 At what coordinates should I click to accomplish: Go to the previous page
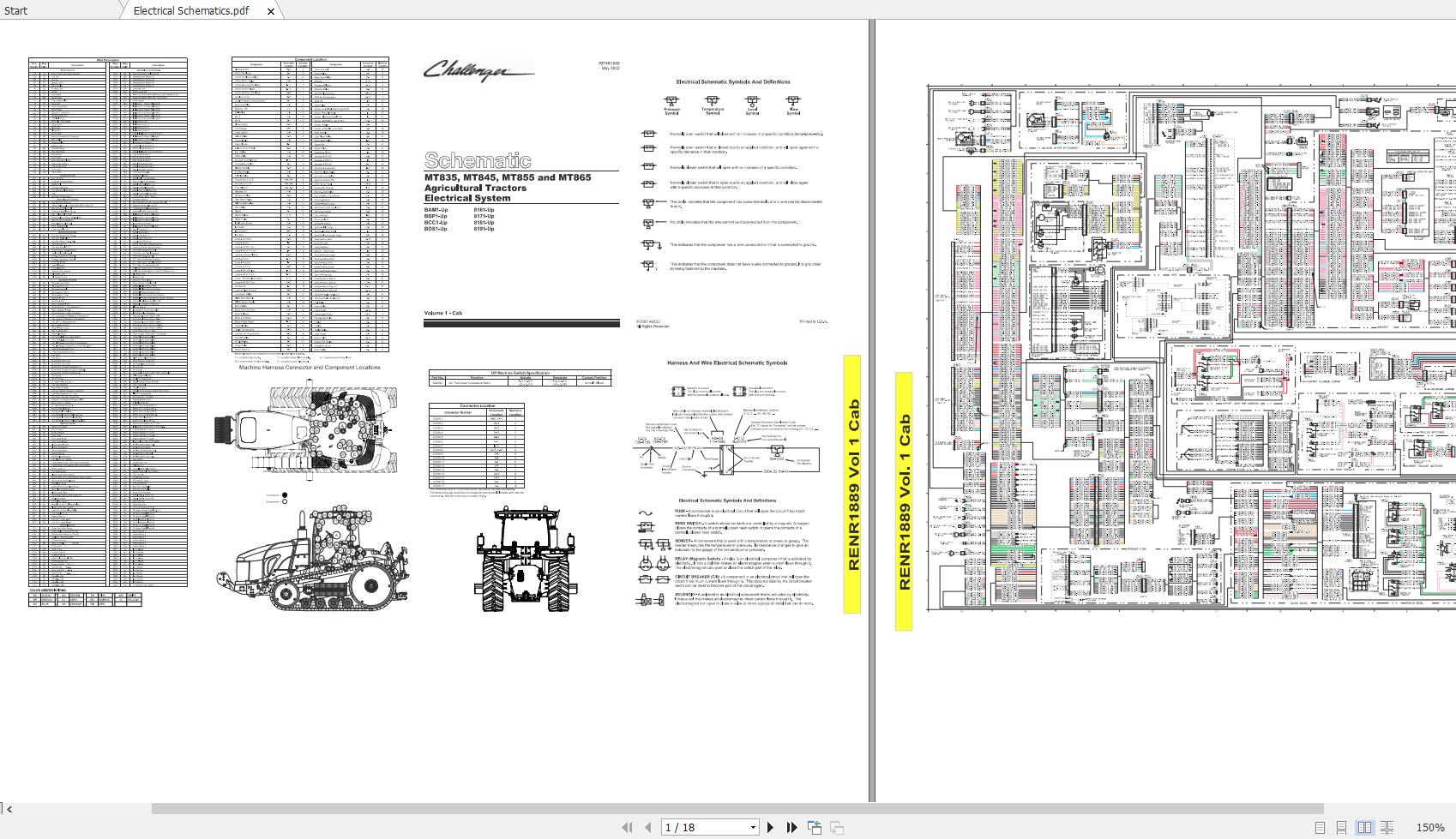pyautogui.click(x=648, y=827)
